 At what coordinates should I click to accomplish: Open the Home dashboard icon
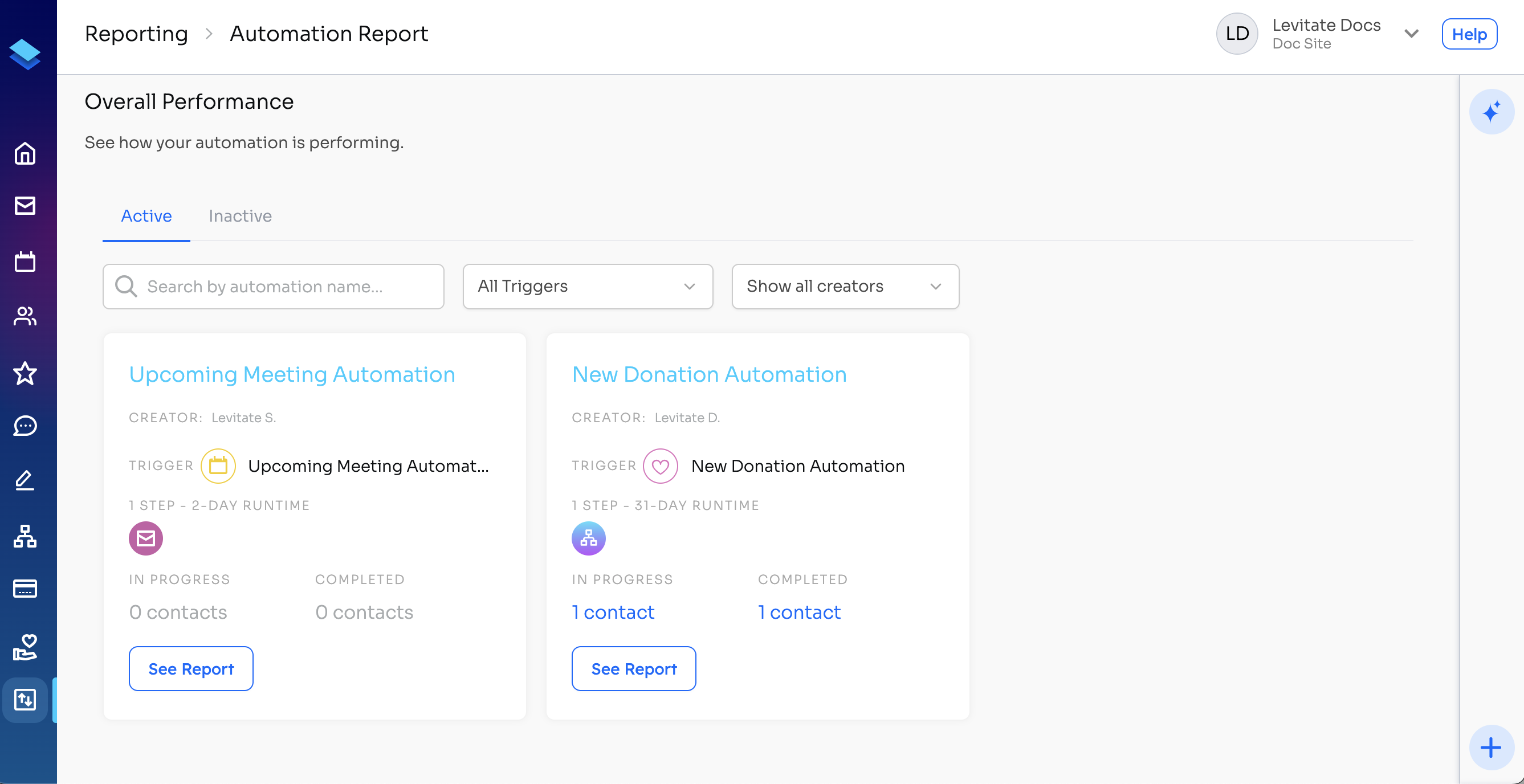(x=25, y=154)
